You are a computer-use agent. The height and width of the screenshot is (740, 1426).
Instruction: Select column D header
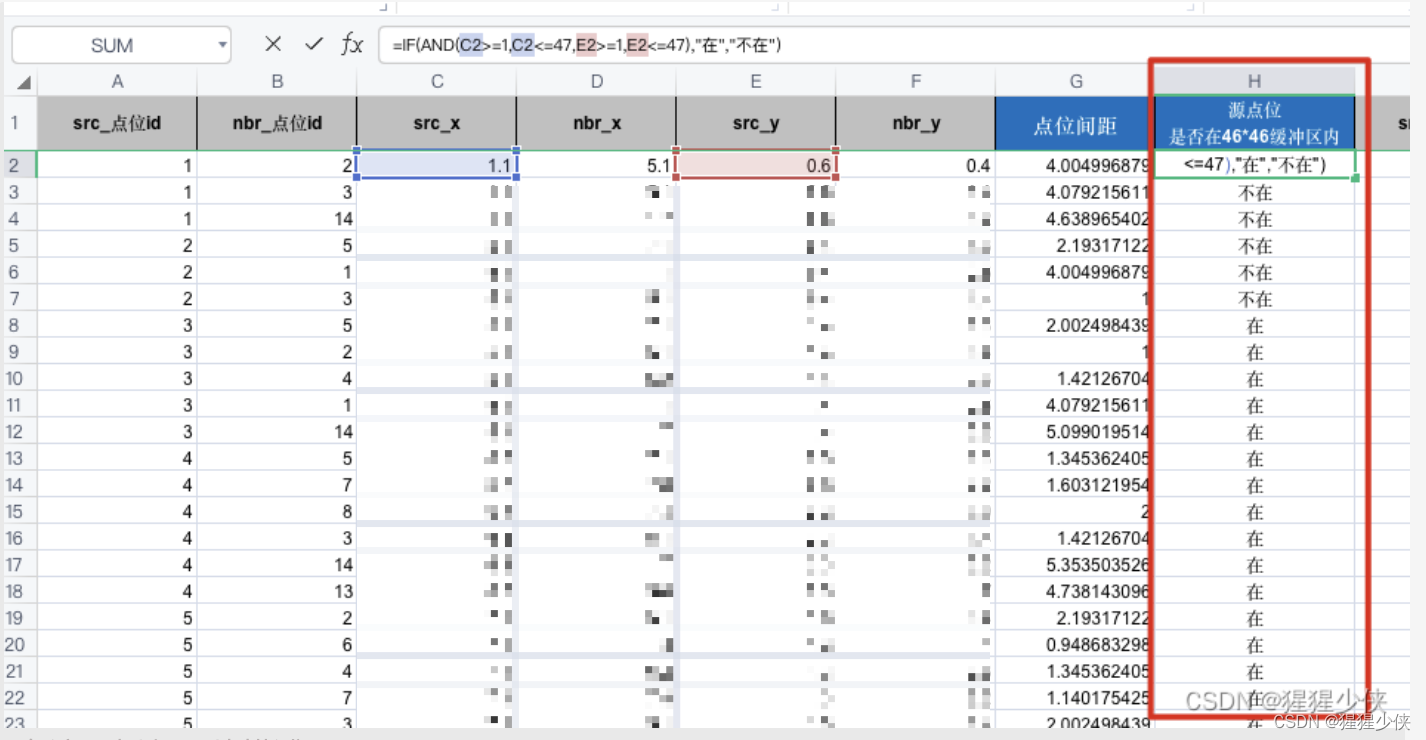(596, 82)
